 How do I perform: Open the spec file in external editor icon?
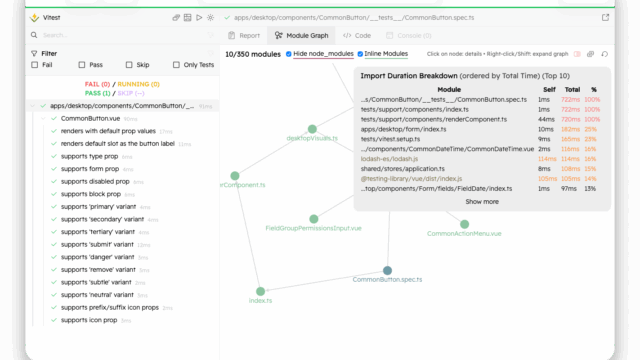tap(605, 18)
